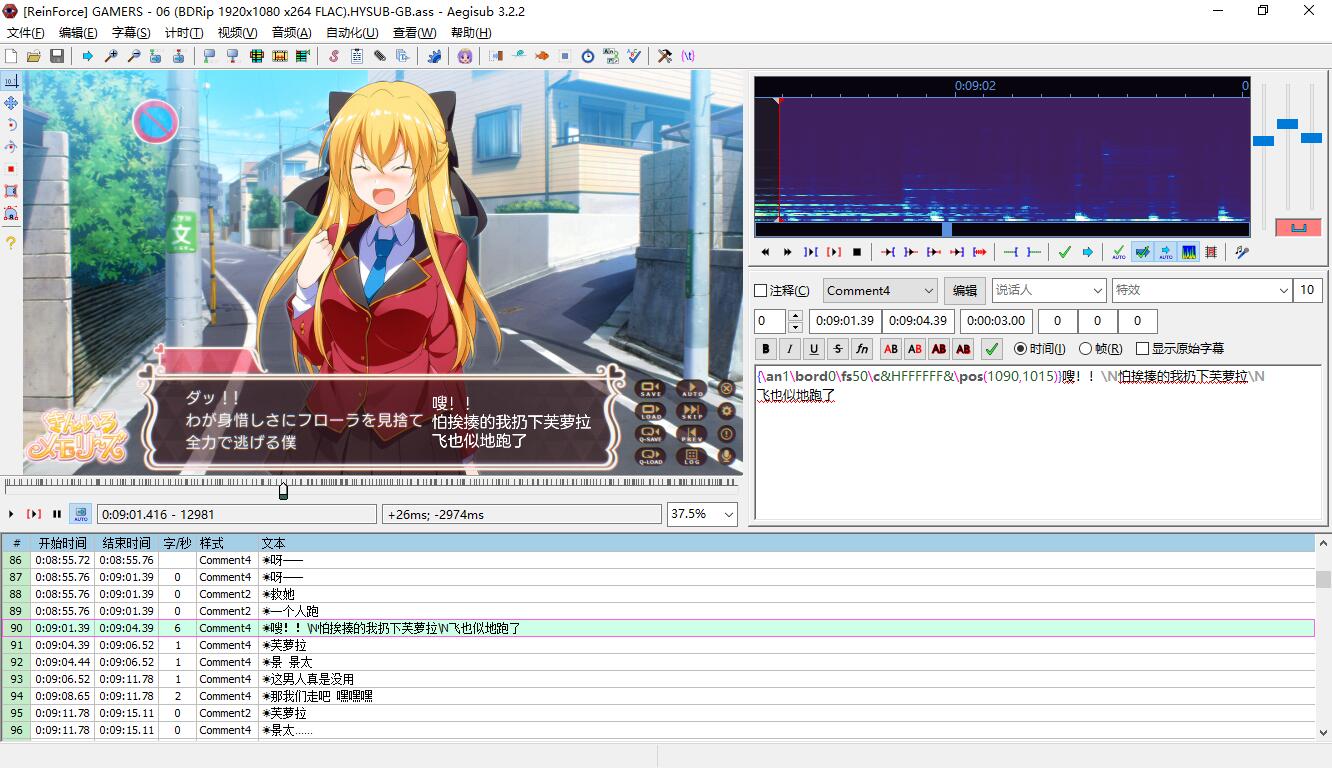
Task: Click the override tags \t toolbar icon
Action: (688, 56)
